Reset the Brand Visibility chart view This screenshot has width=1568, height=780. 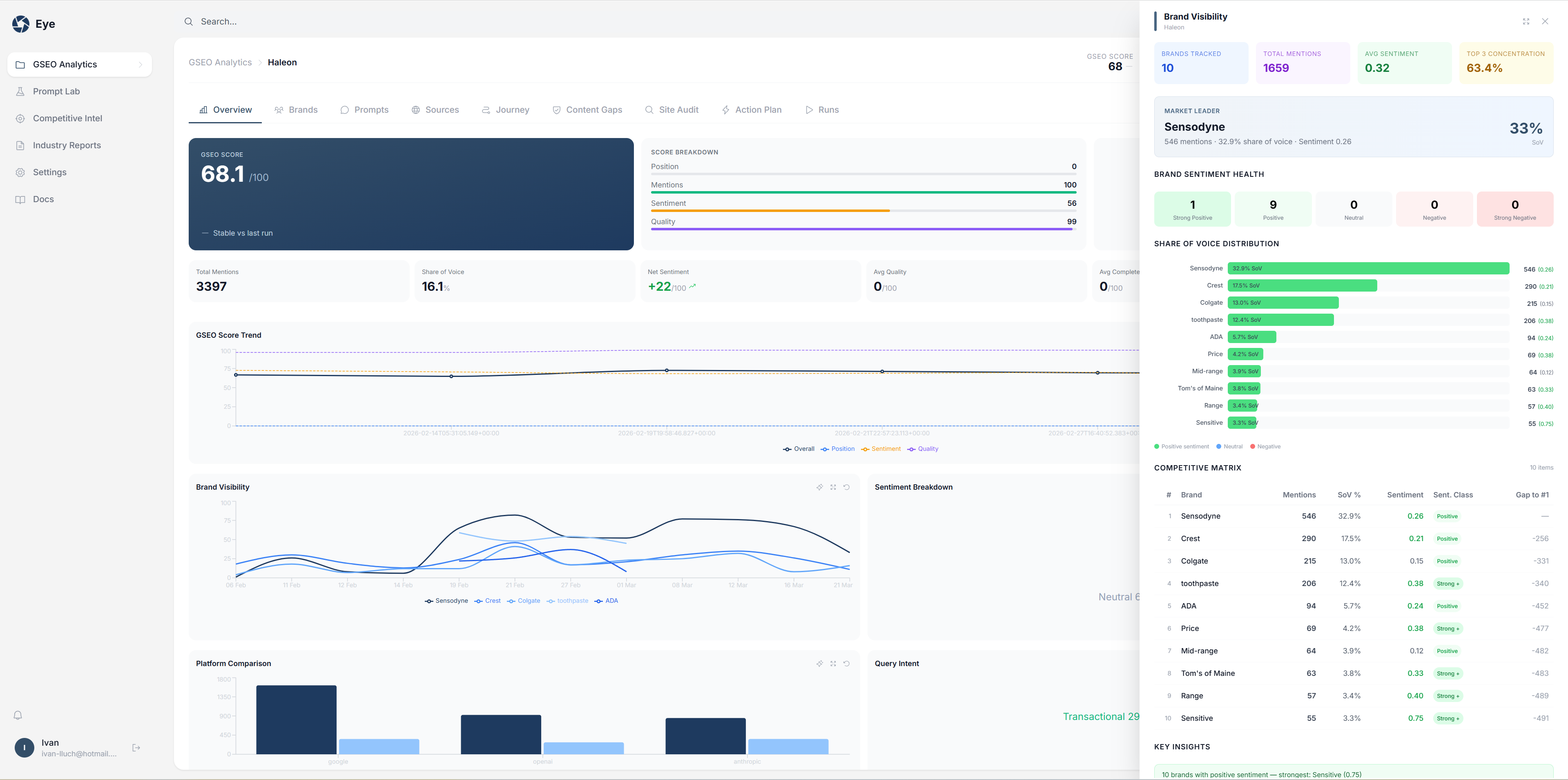846,487
